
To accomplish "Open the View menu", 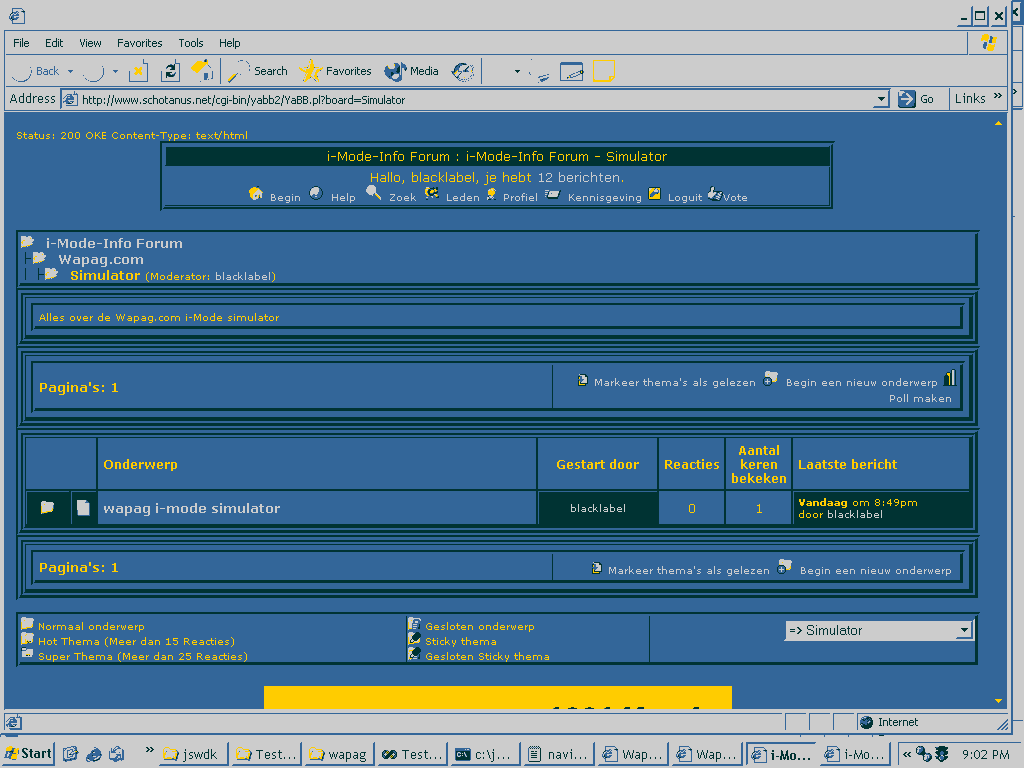I will tap(90, 43).
